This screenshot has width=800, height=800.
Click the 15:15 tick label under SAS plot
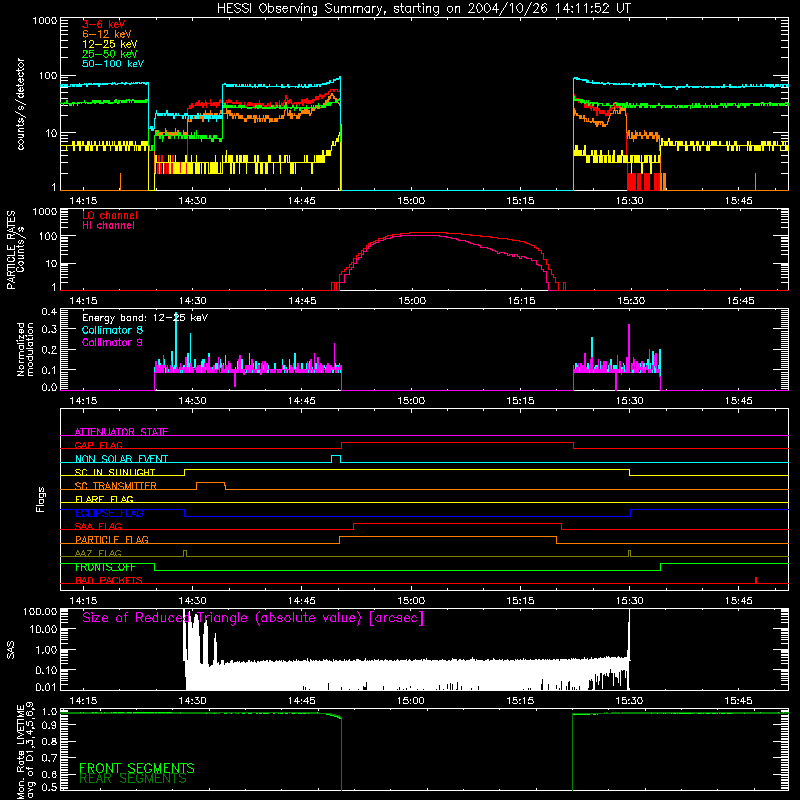[x=520, y=701]
